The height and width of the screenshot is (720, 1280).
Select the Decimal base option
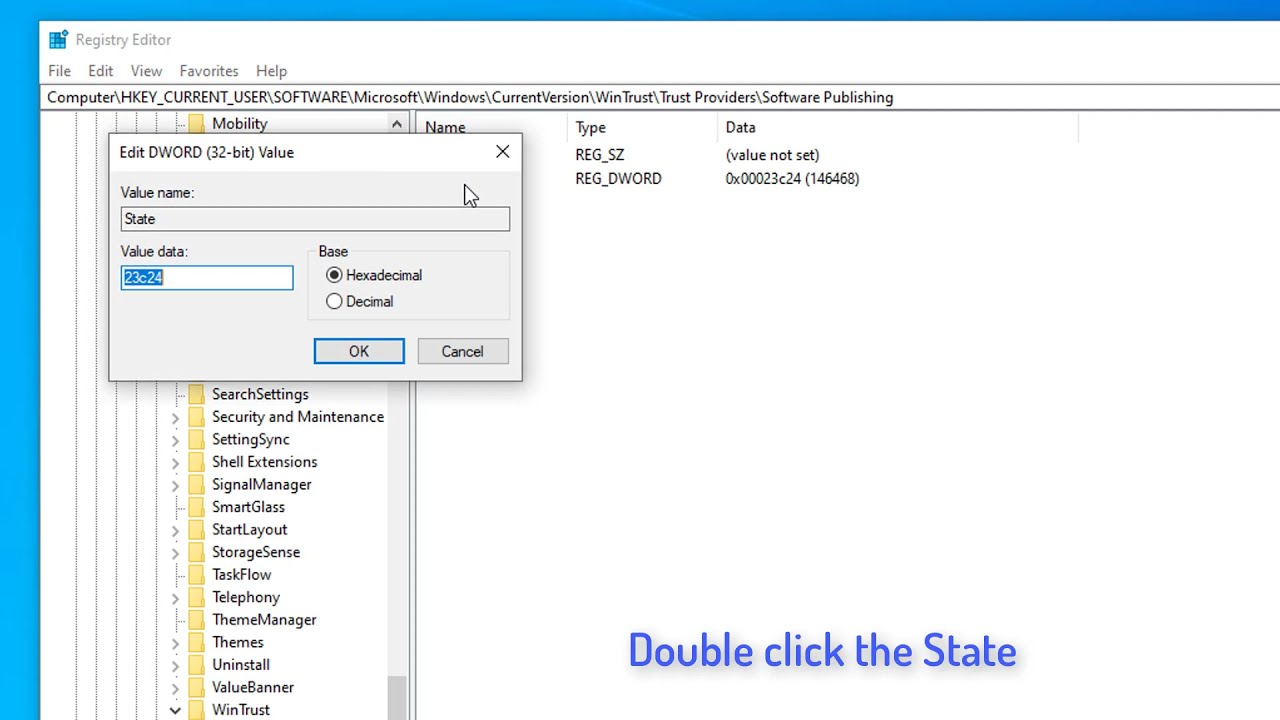(359, 301)
